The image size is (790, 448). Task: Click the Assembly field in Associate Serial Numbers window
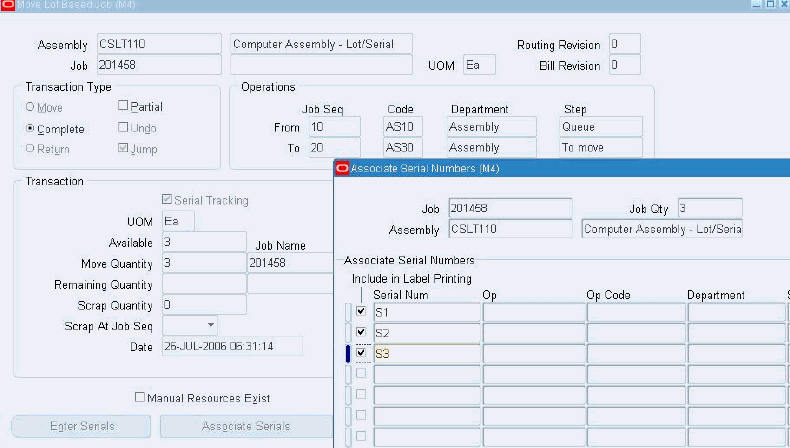point(510,229)
